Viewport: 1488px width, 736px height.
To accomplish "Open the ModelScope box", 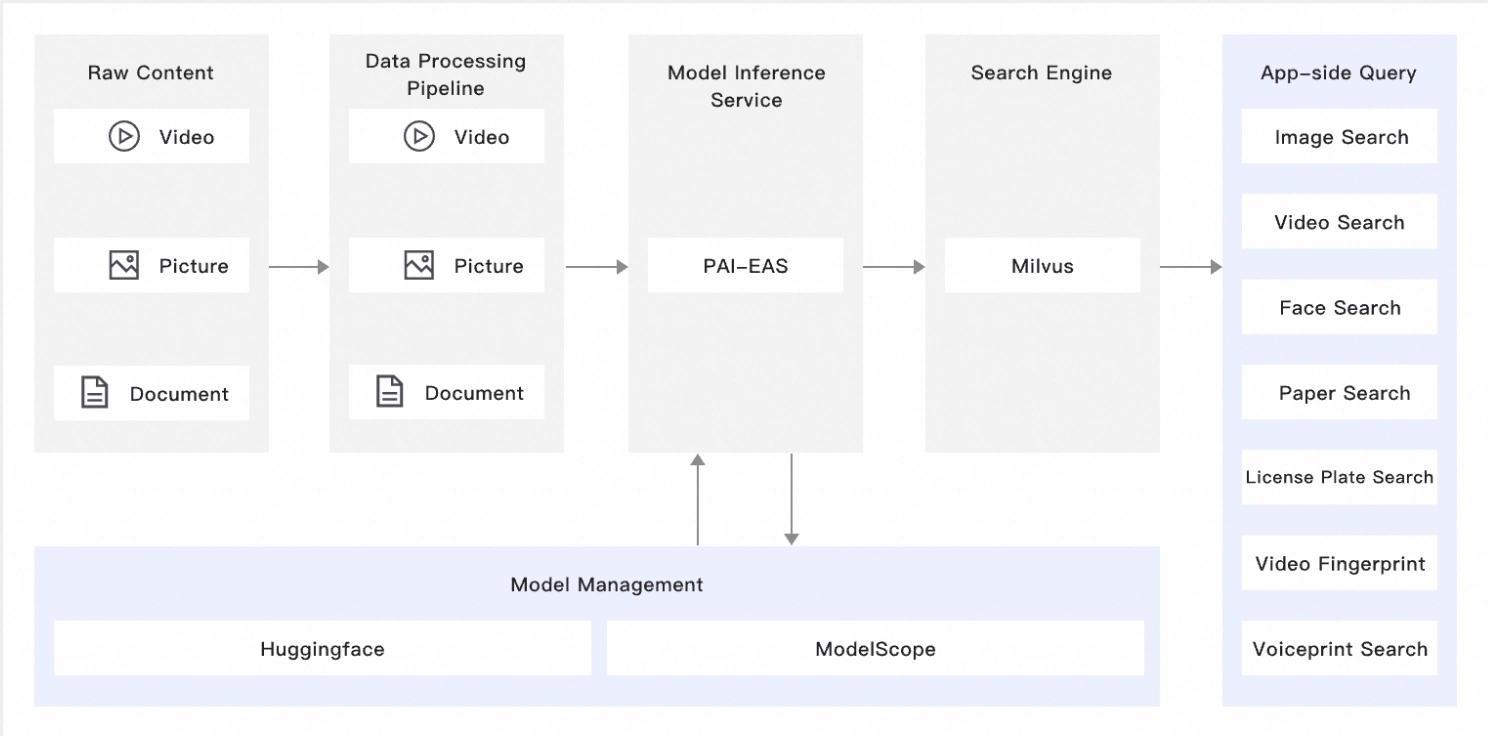I will (x=875, y=649).
